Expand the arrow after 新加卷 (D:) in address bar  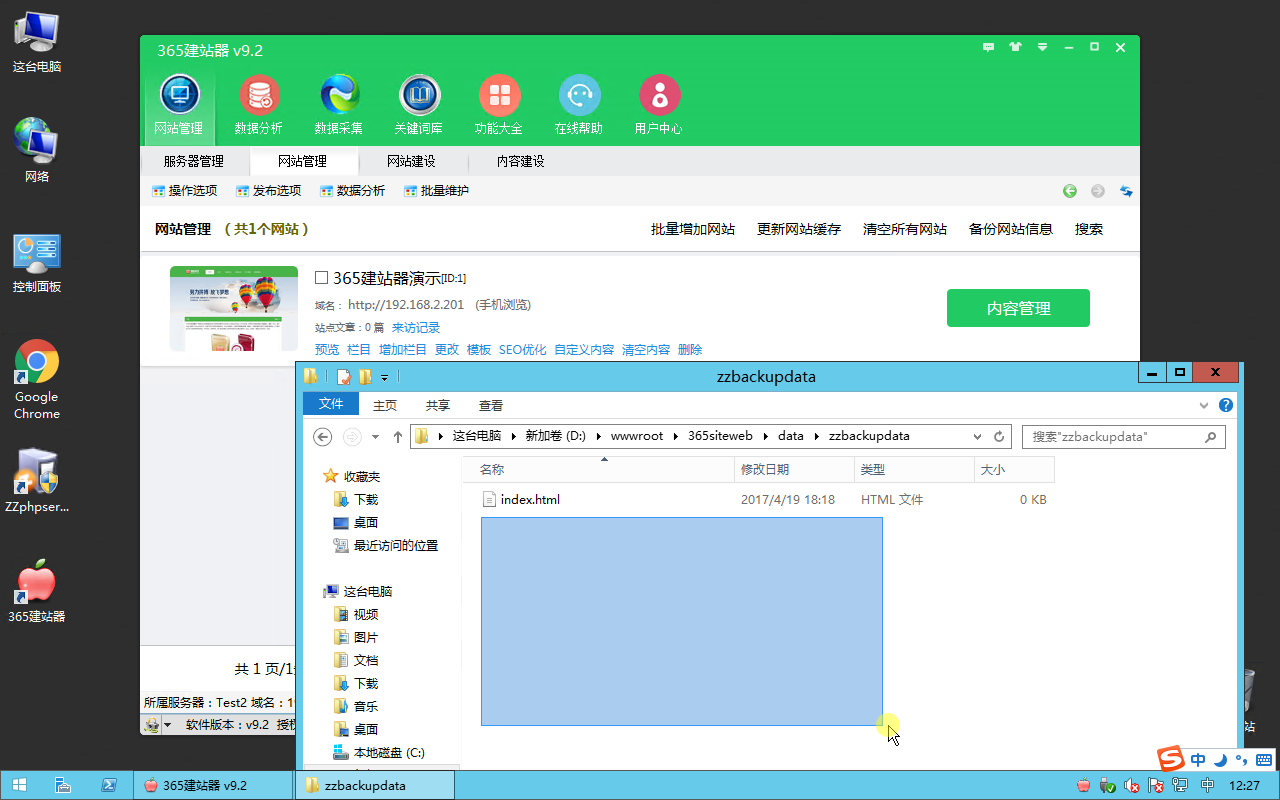[x=599, y=436]
